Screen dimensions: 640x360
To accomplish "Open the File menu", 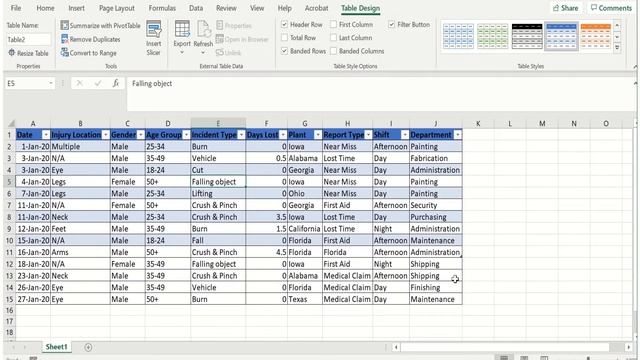I will tap(16, 8).
